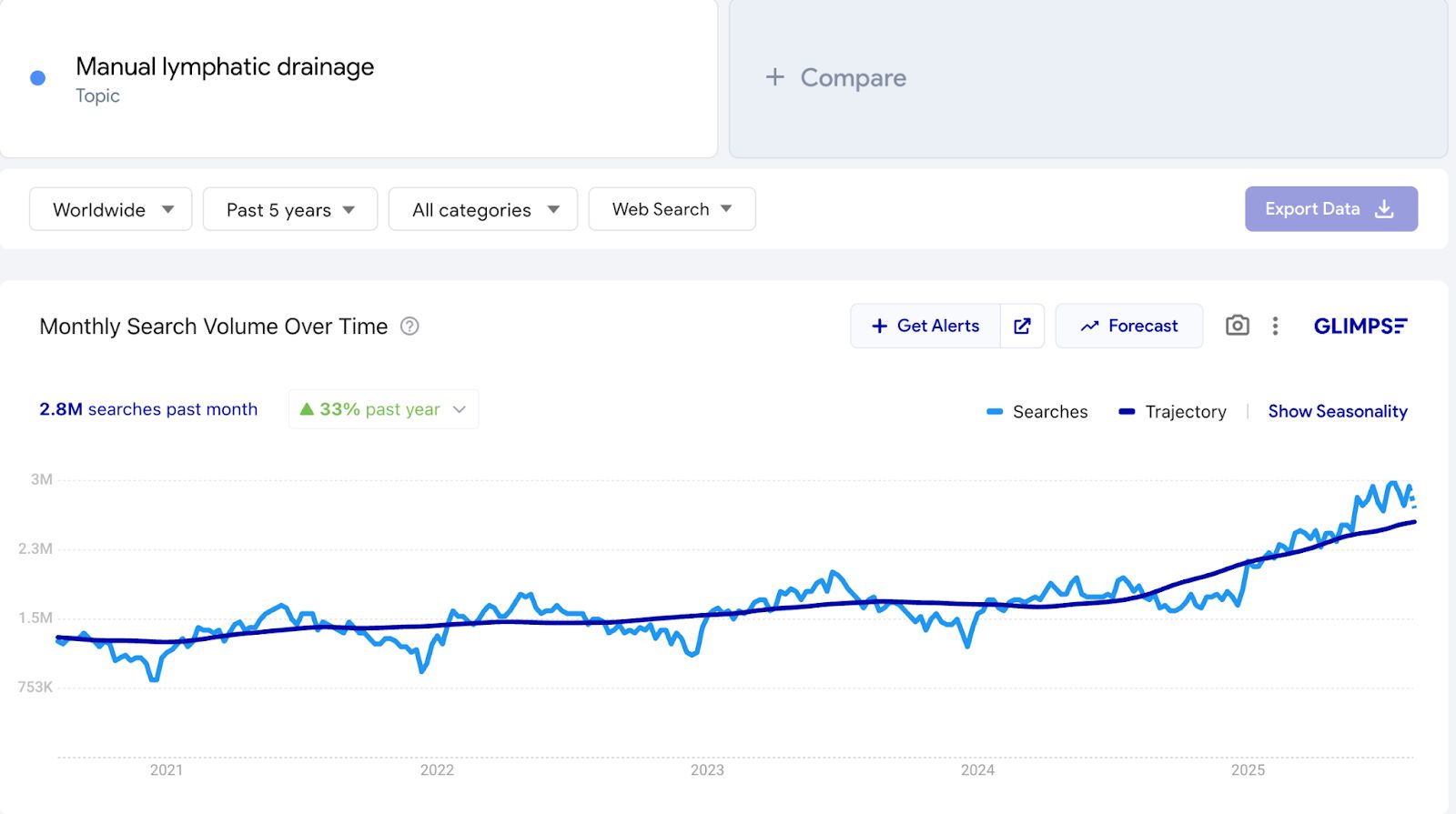Click the 2.8M searches past month text
This screenshot has width=1456, height=814.
pos(148,409)
